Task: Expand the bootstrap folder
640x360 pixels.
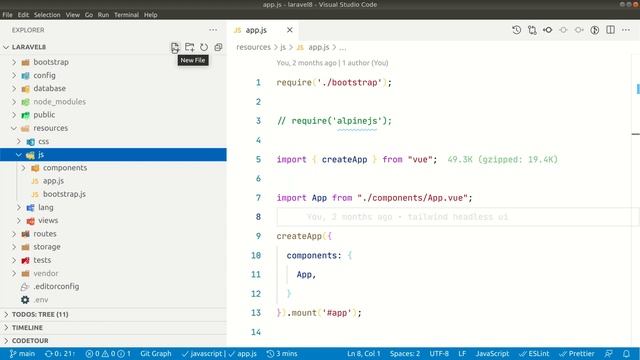Action: point(113,62)
